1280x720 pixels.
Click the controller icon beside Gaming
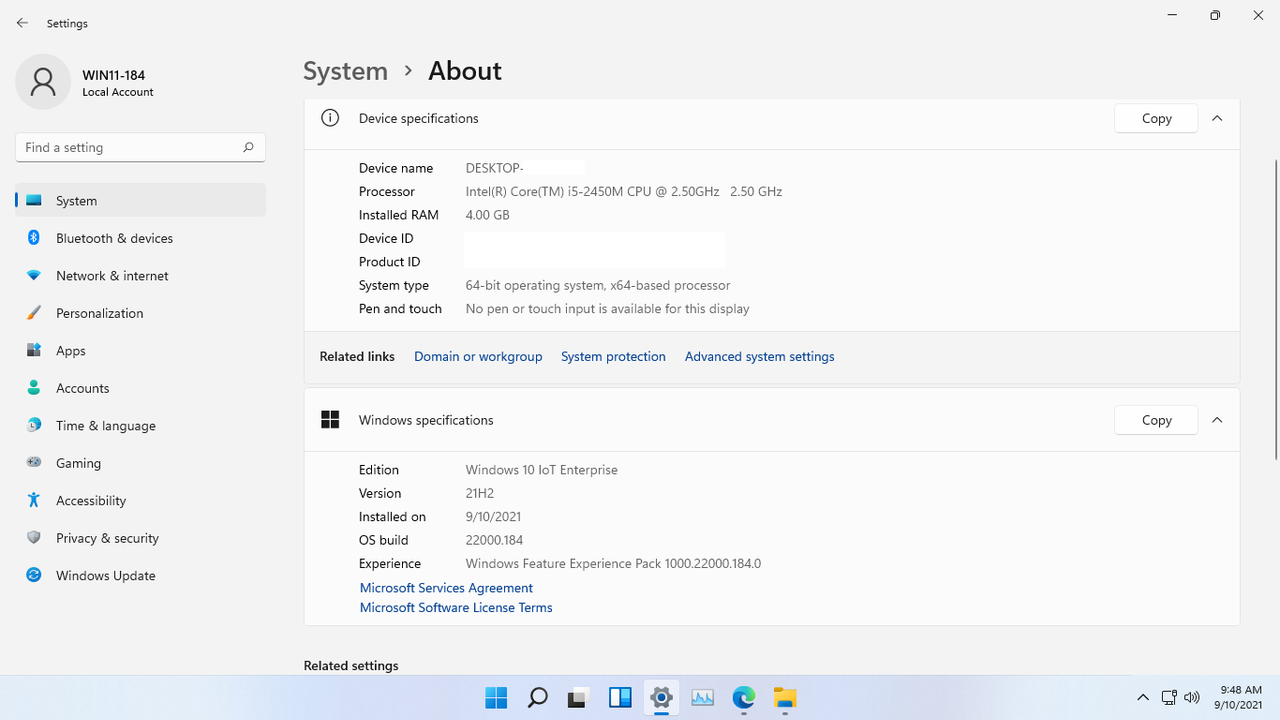(34, 463)
